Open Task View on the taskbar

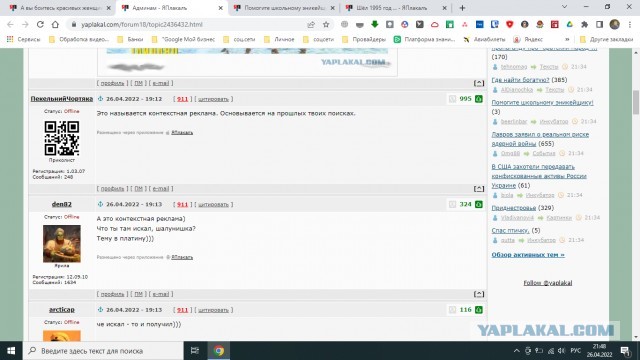click(x=195, y=351)
